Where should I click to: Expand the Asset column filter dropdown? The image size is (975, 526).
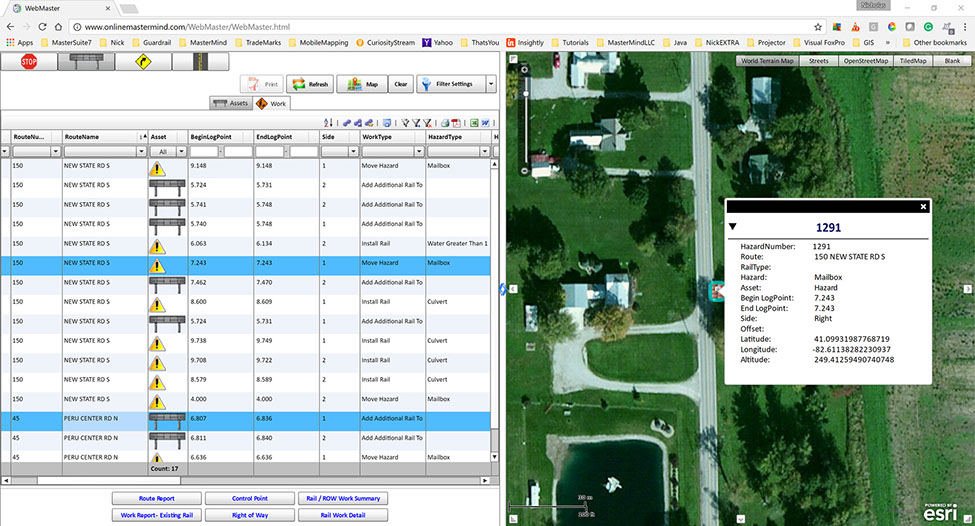click(180, 152)
